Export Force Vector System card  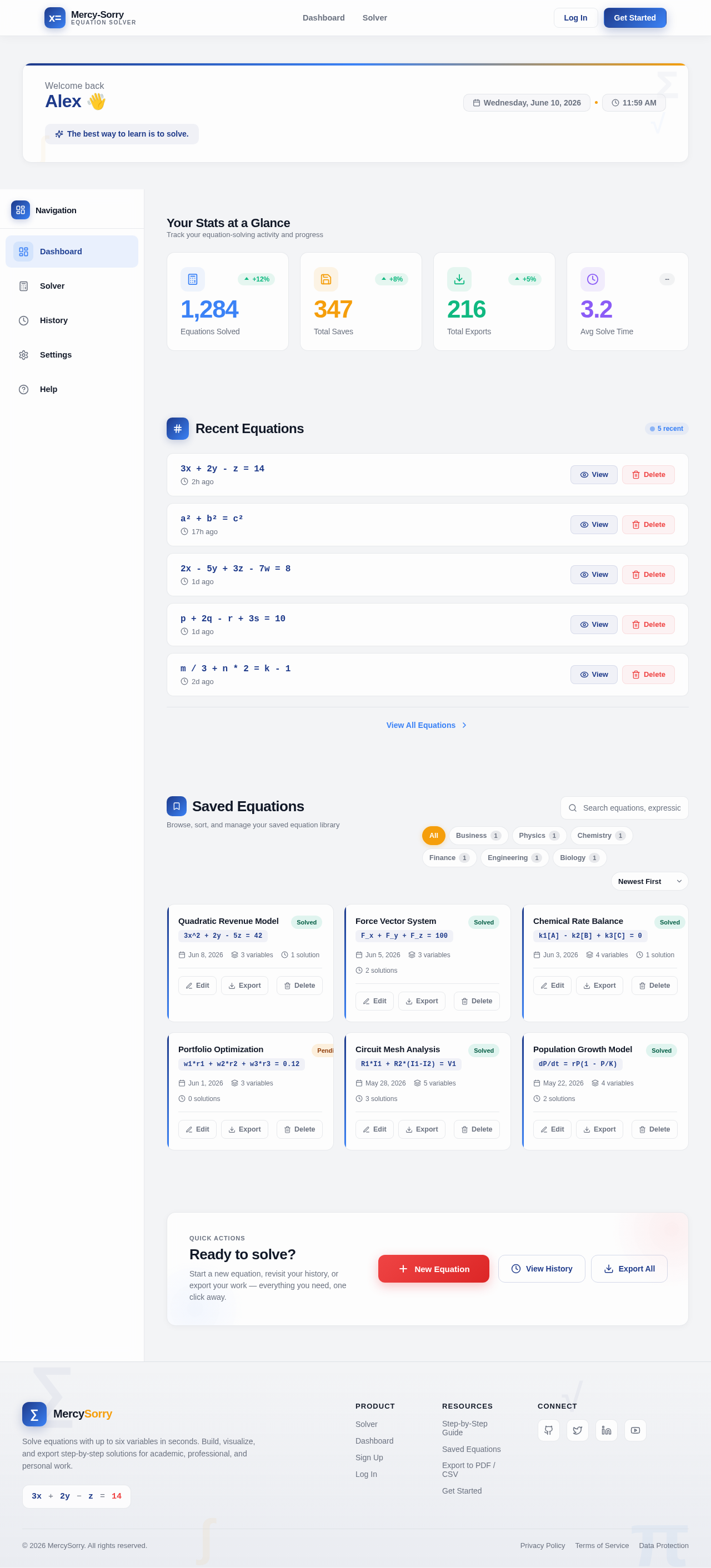(422, 1001)
